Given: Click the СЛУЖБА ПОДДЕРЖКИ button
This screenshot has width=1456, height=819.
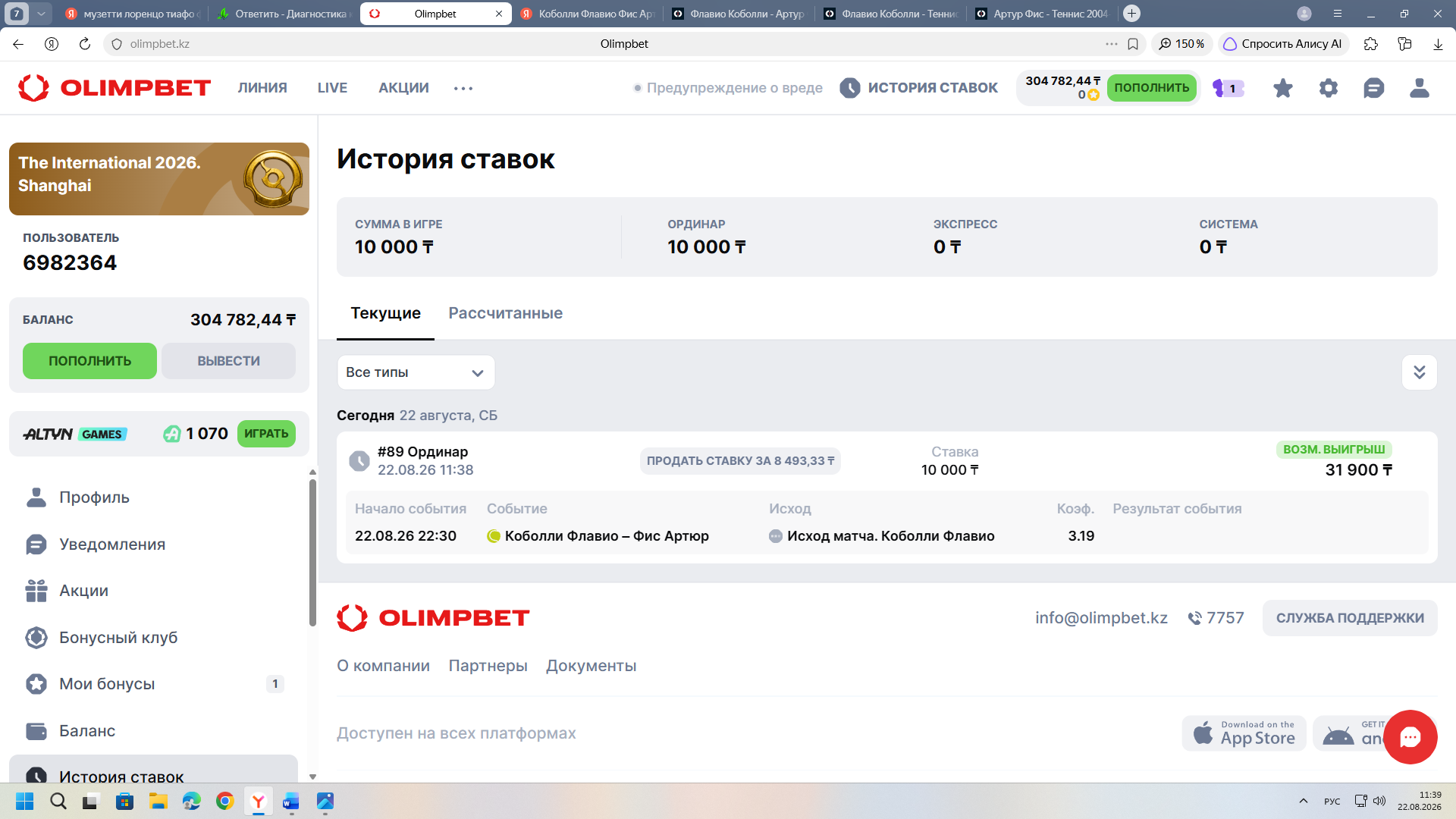Looking at the screenshot, I should 1350,618.
